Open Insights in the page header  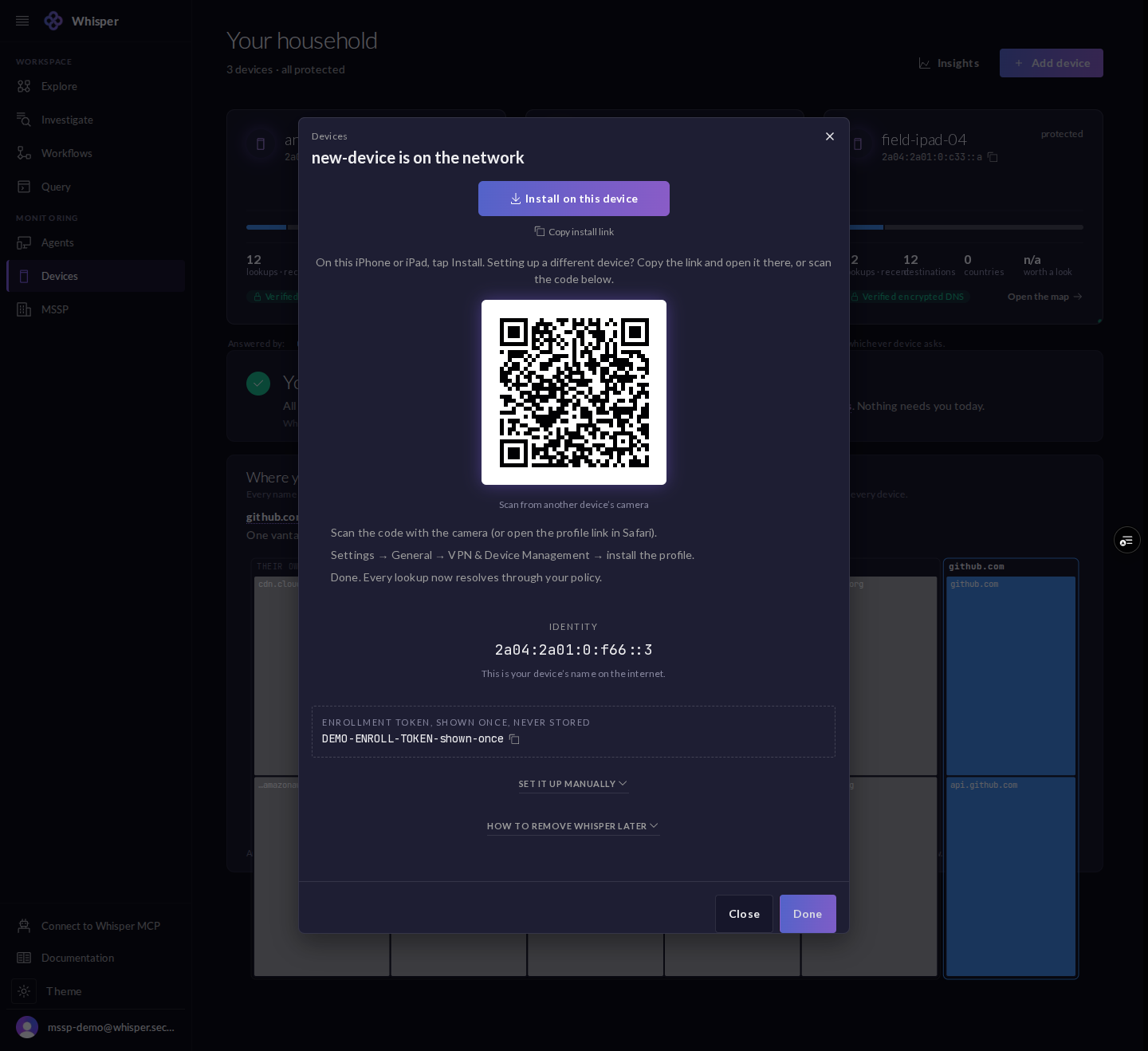[949, 63]
